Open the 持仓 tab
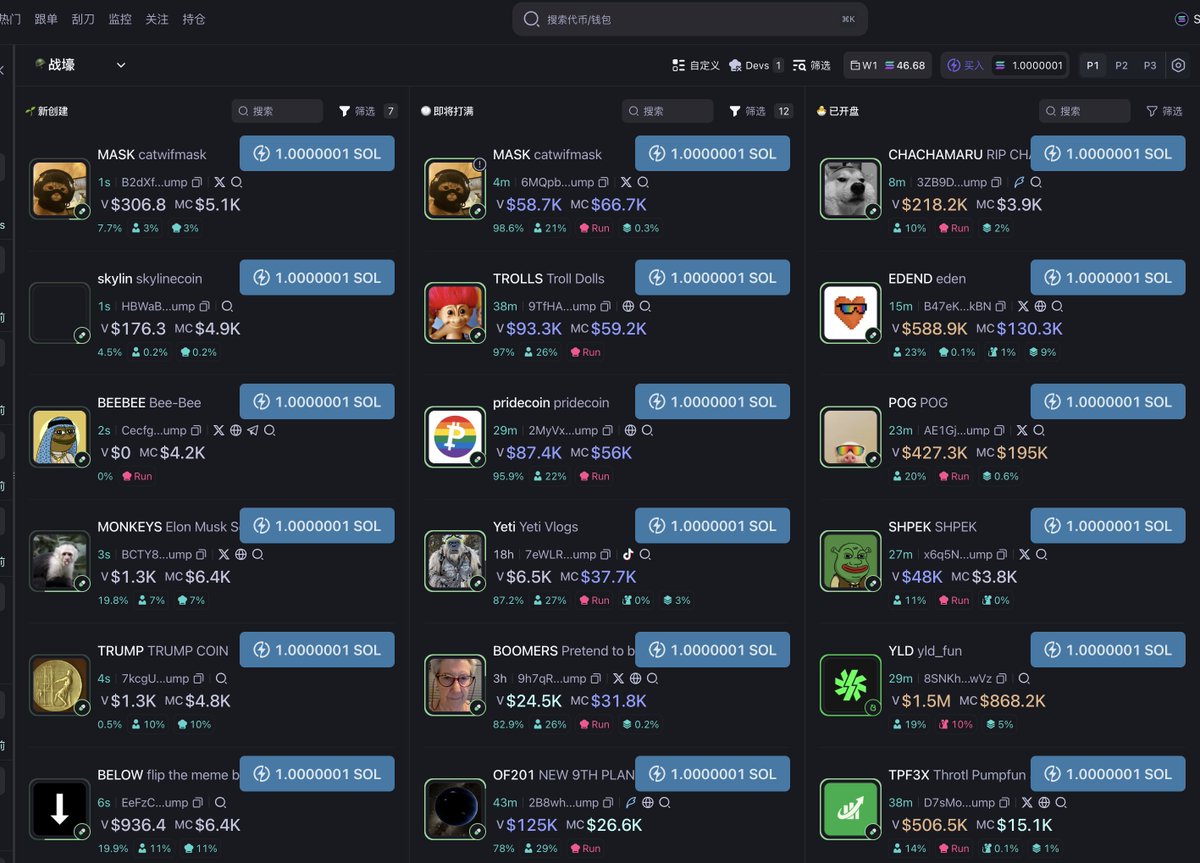The image size is (1200, 863). pyautogui.click(x=194, y=19)
